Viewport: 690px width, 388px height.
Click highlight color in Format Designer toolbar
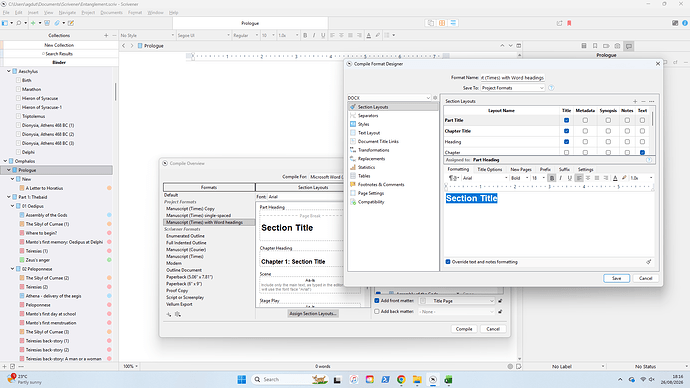click(624, 178)
